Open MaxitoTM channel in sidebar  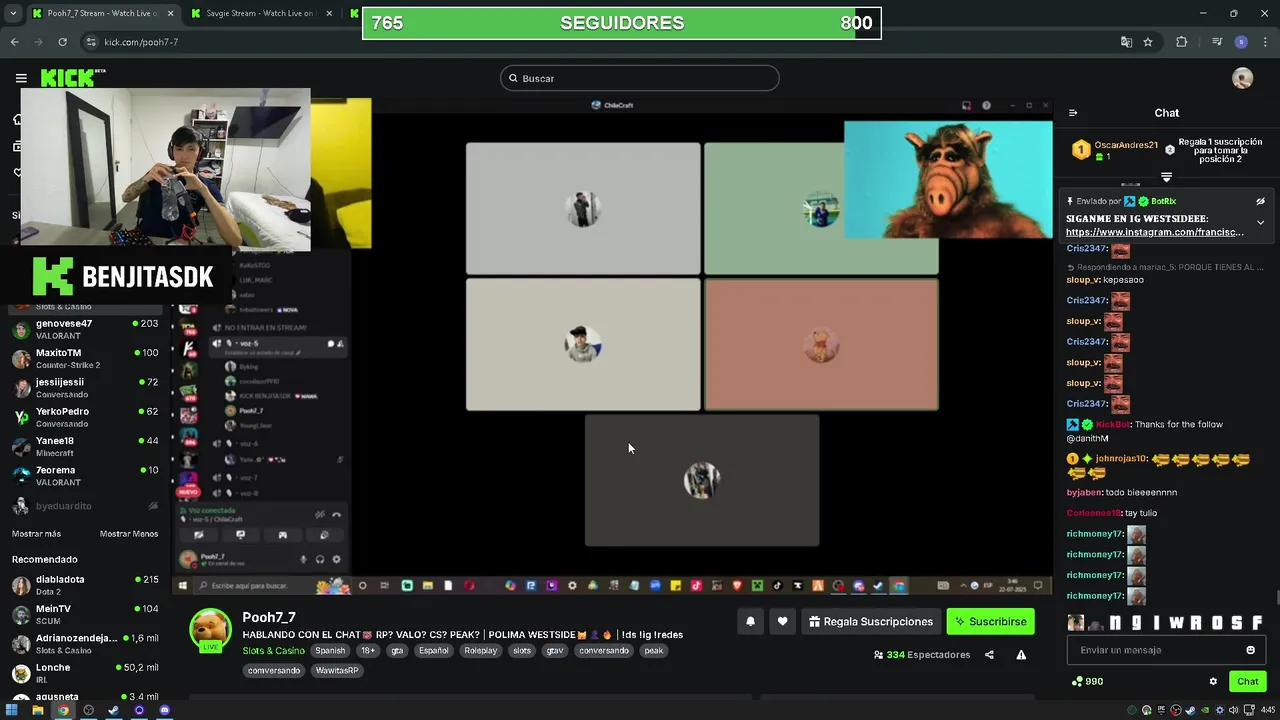[x=84, y=358]
